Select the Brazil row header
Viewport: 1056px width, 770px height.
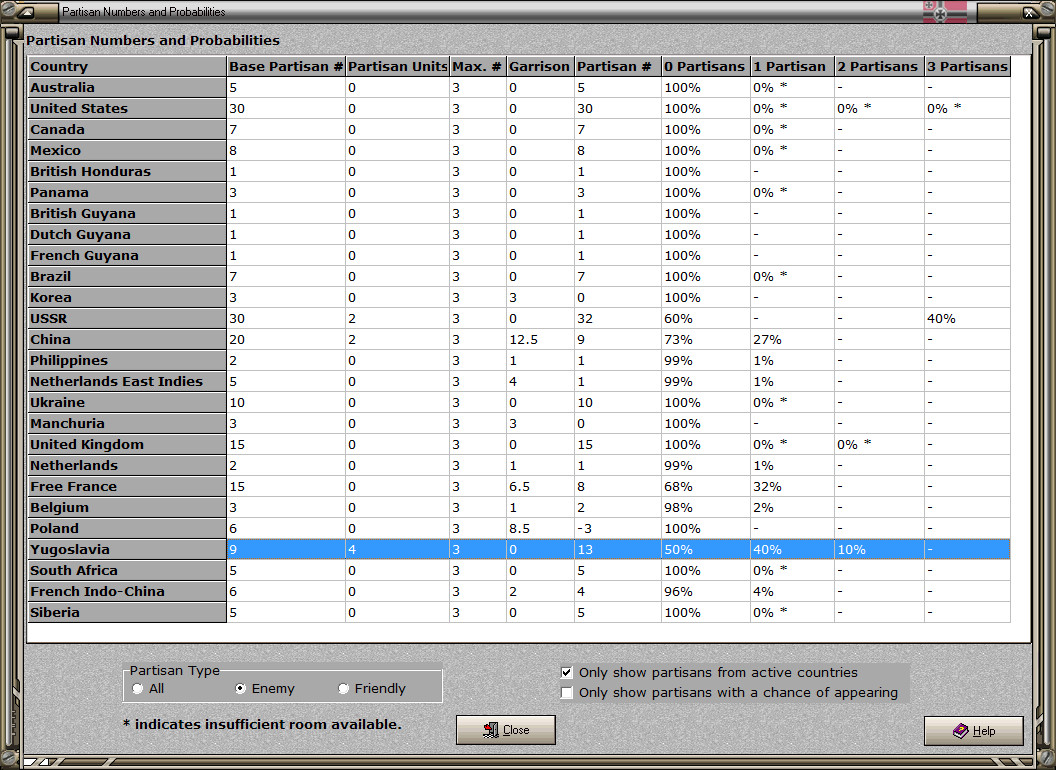pyautogui.click(x=127, y=276)
